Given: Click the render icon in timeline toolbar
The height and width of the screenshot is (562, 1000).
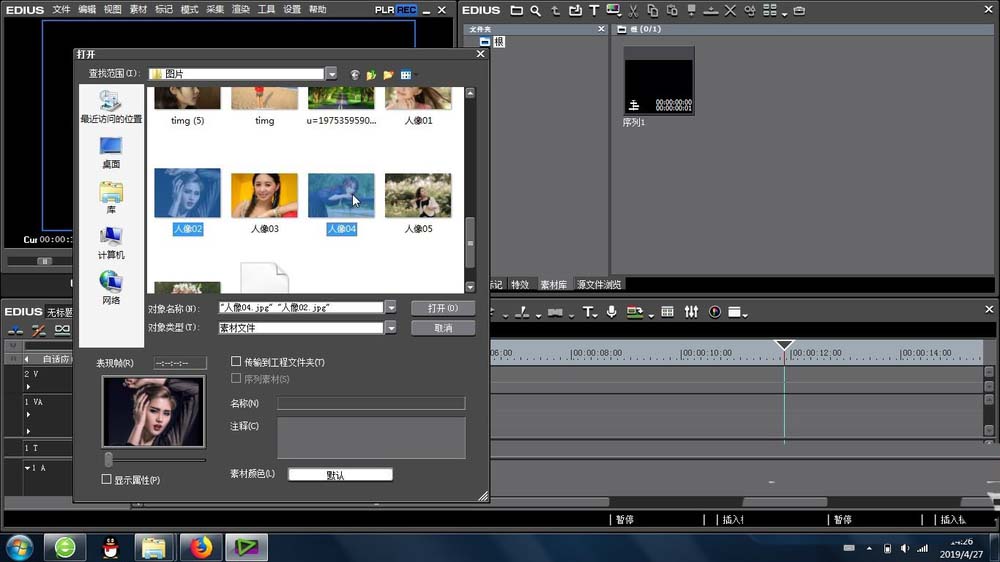Looking at the screenshot, I should [x=634, y=312].
